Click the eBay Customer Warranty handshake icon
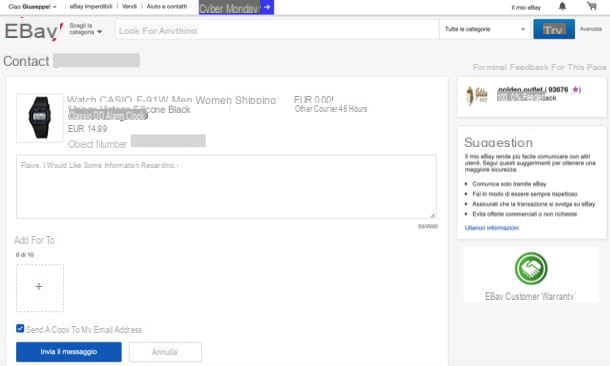The width and height of the screenshot is (610, 366). 531,268
